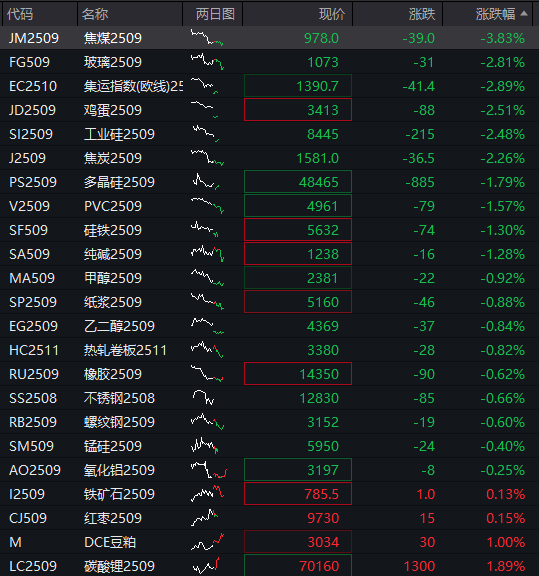Select code CJ509
The width and height of the screenshot is (539, 576).
(x=28, y=518)
